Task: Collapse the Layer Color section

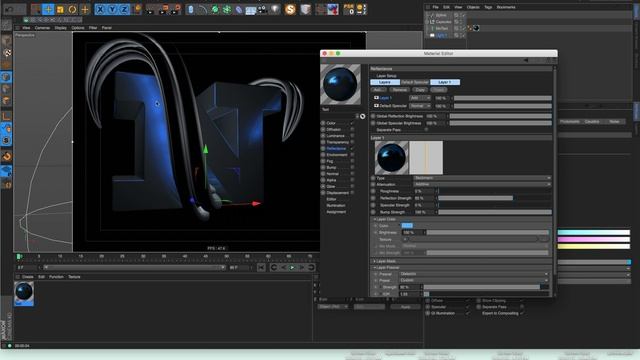Action: coord(375,219)
